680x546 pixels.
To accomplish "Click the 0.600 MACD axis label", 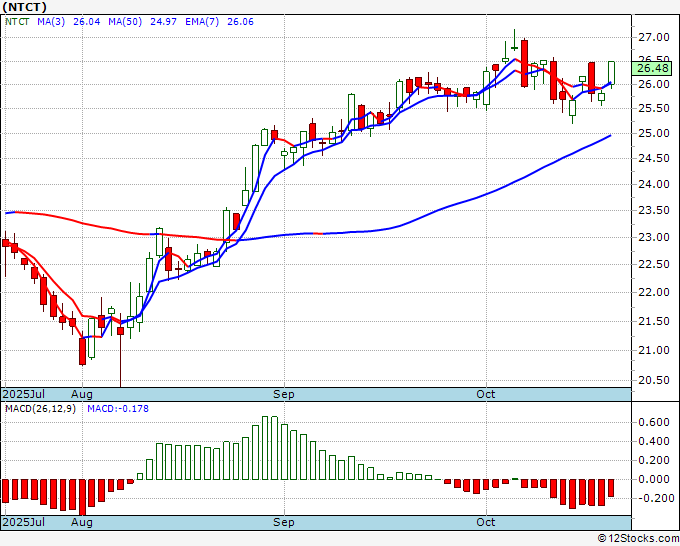I will point(654,422).
